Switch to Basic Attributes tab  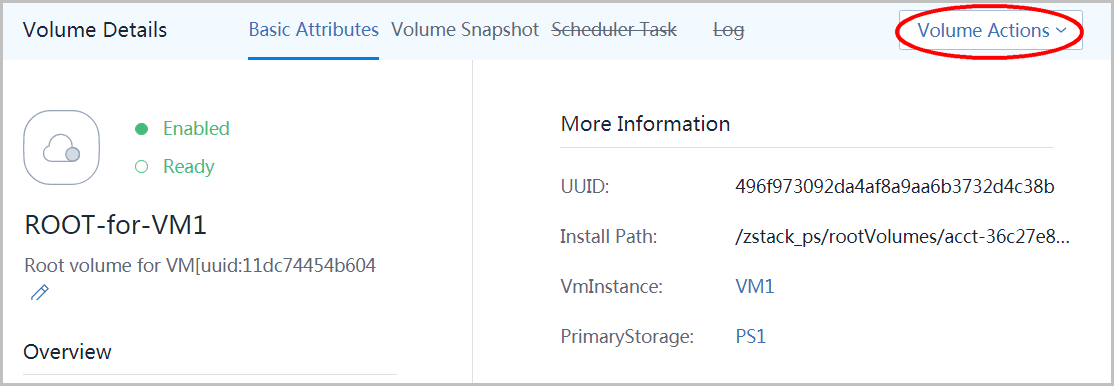point(313,30)
